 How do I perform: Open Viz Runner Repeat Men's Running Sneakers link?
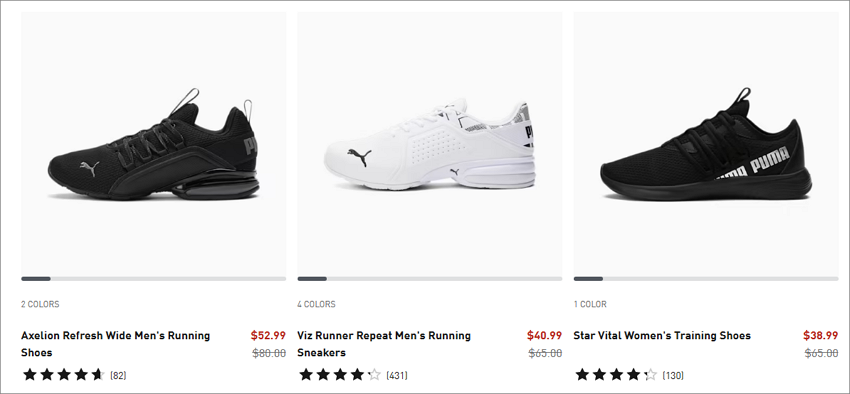384,344
